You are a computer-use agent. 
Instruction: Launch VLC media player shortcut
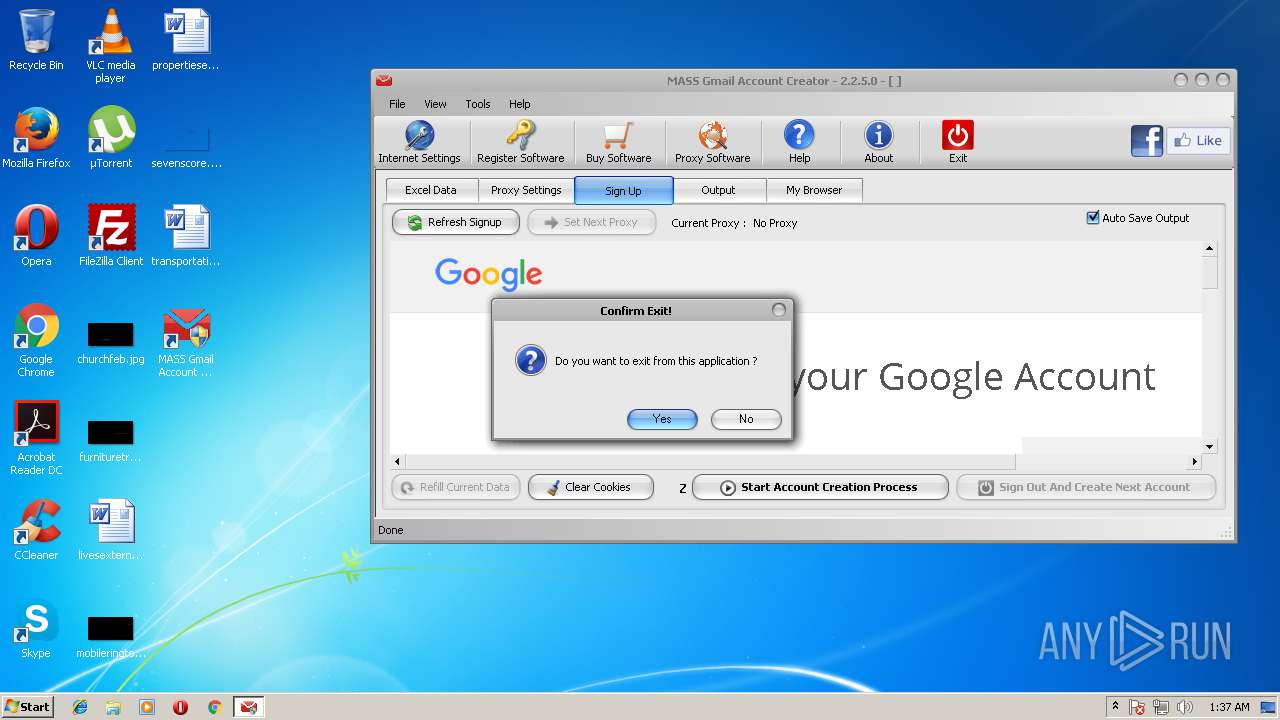coord(110,46)
